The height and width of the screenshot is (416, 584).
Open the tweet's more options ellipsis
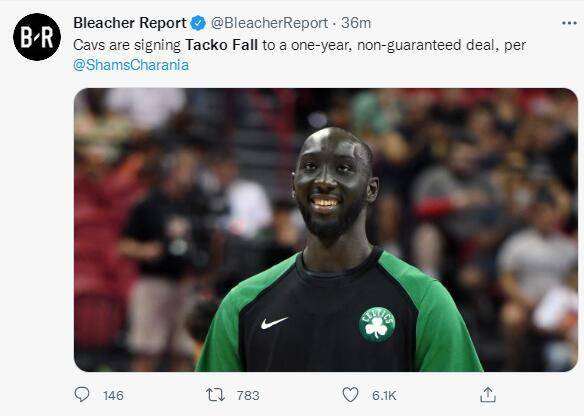[x=569, y=23]
